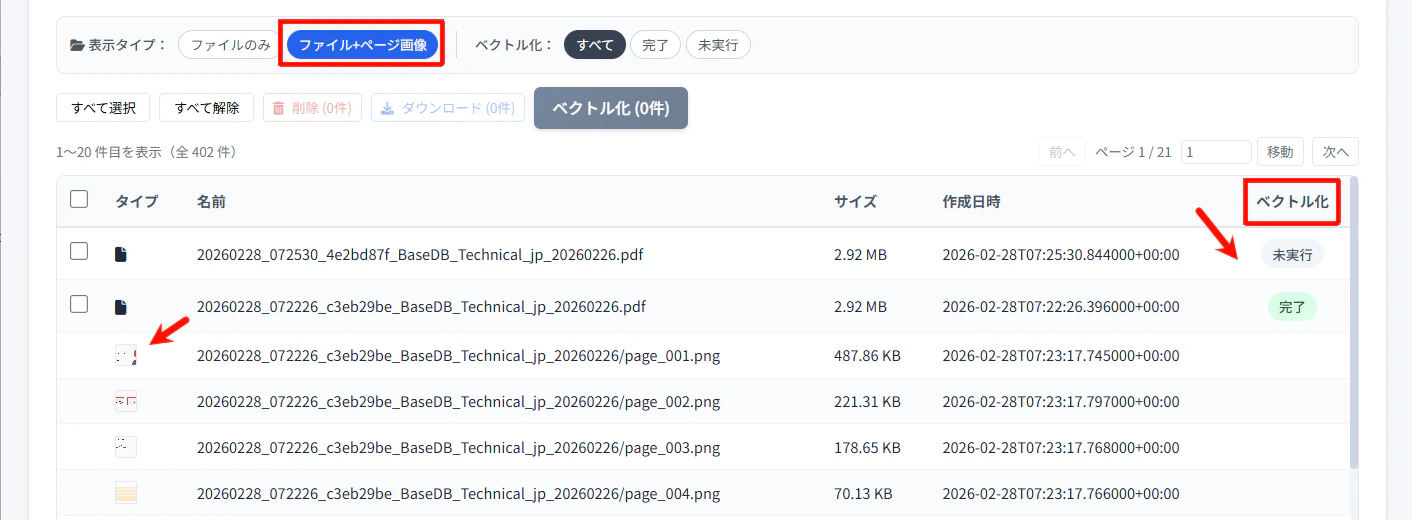Screen dimensions: 1412x520
Task: Filter vectorization by すべて
Action: 595,45
